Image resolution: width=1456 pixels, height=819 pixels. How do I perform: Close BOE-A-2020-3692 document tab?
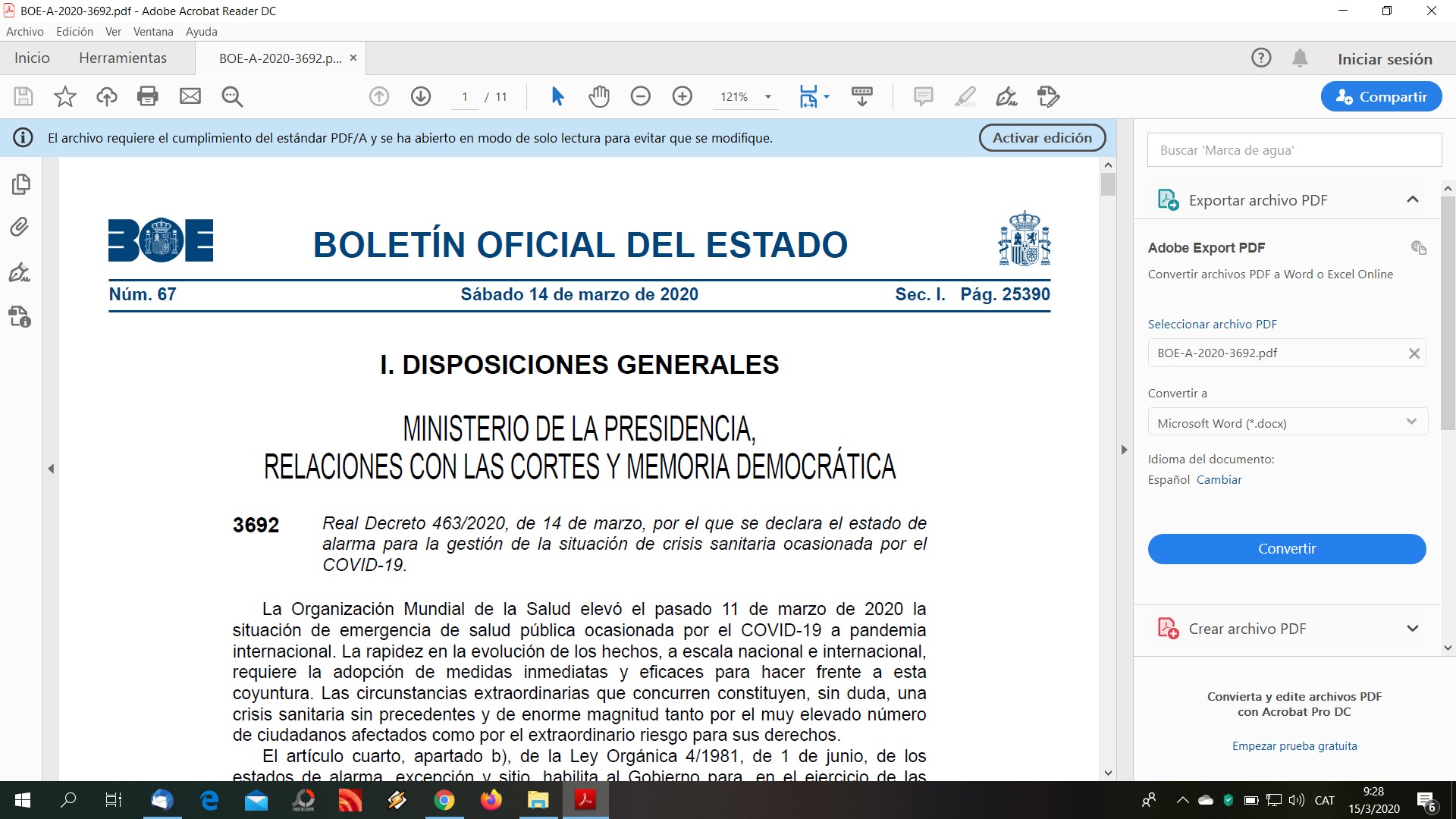[x=353, y=58]
